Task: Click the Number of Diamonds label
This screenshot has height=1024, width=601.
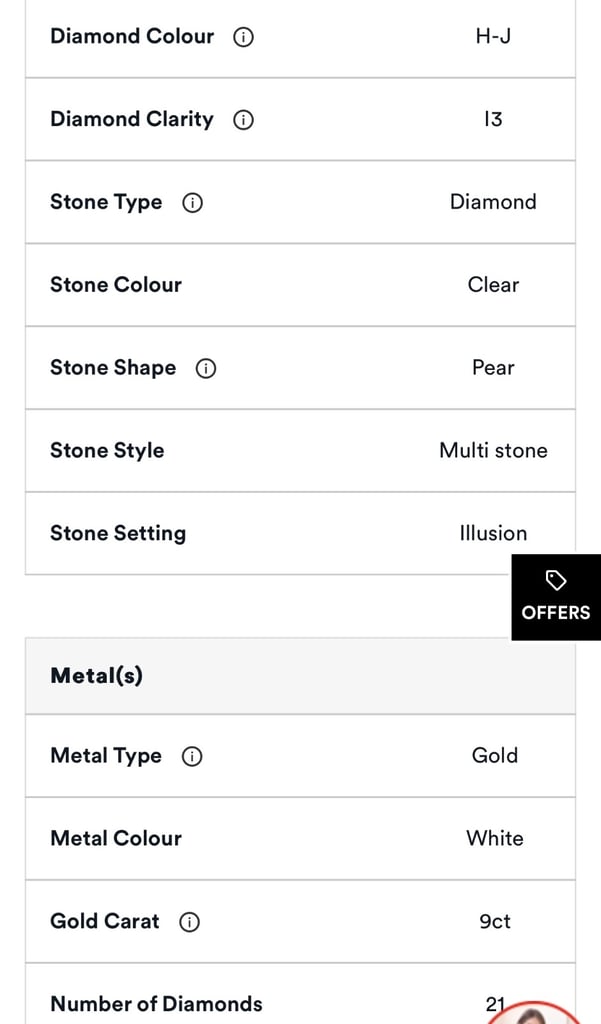Action: pyautogui.click(x=156, y=1004)
